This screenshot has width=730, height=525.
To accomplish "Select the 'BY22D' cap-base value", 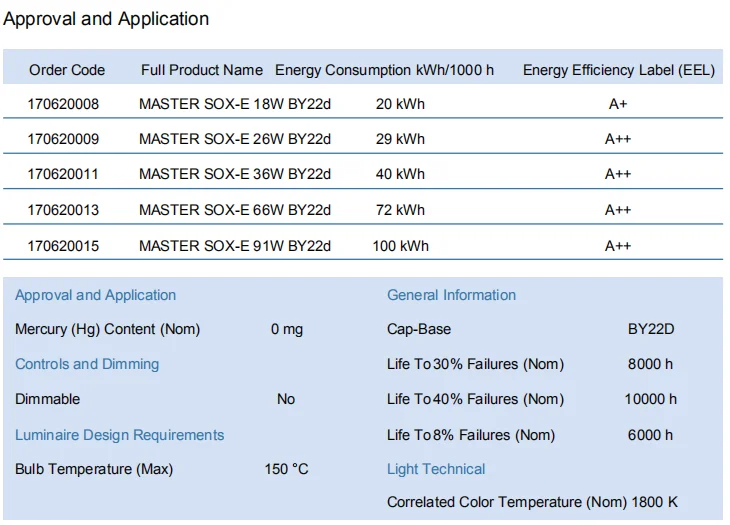I will point(651,329).
